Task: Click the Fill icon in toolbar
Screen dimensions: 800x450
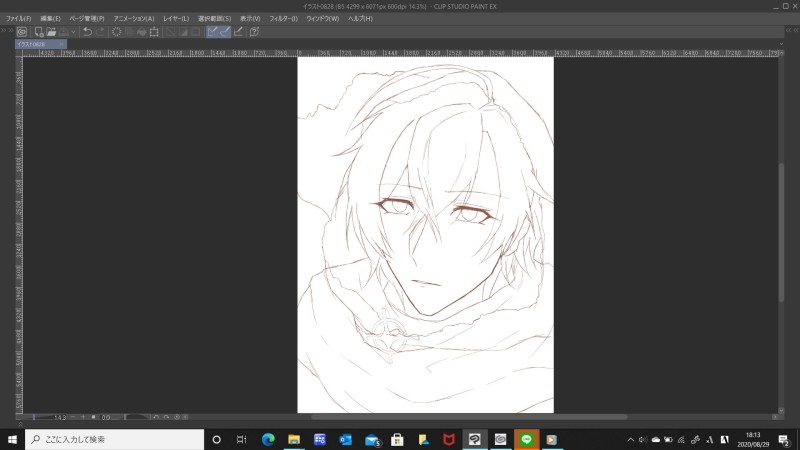Action: point(141,32)
